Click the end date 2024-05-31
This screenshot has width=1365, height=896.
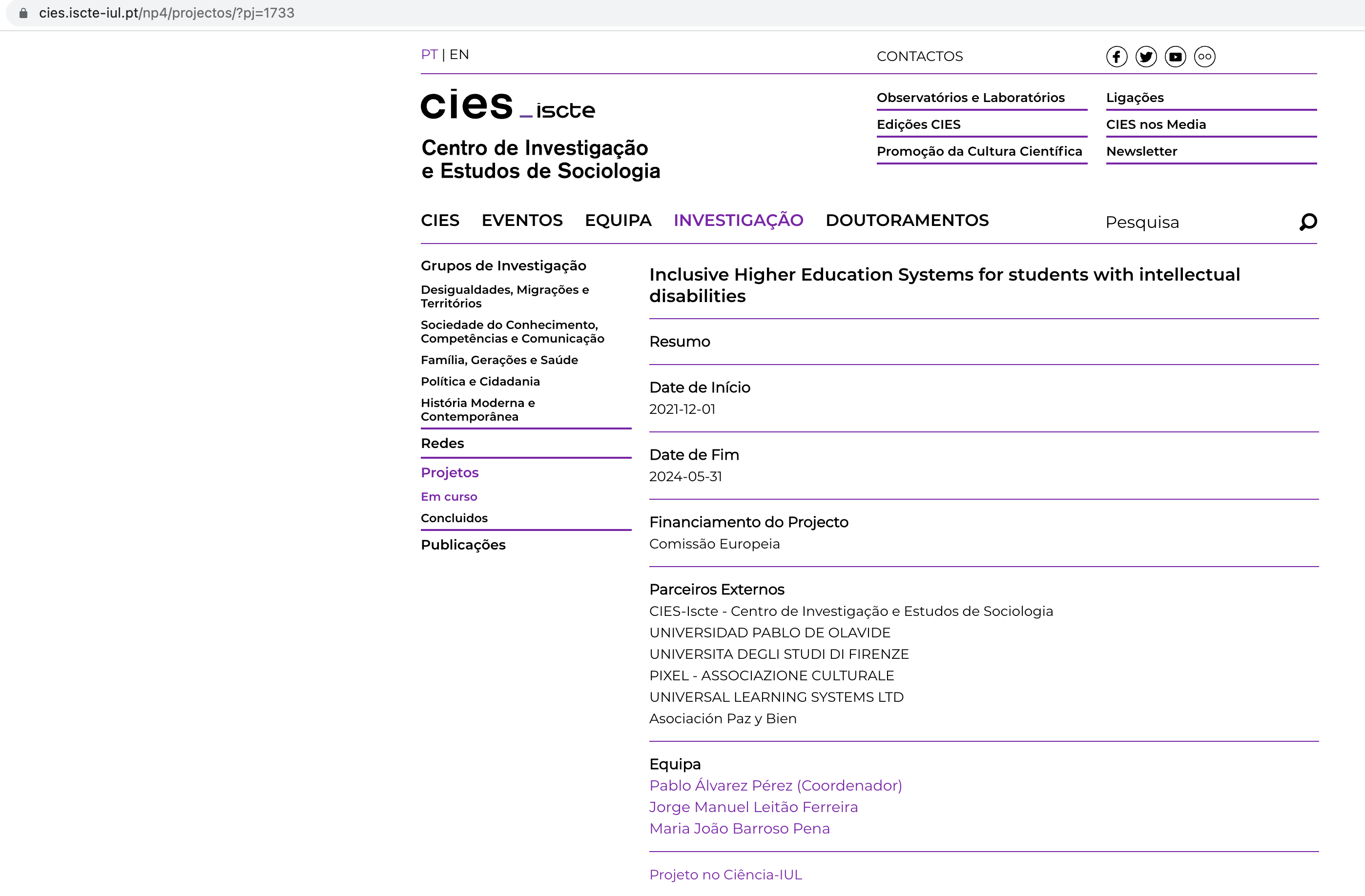tap(685, 476)
